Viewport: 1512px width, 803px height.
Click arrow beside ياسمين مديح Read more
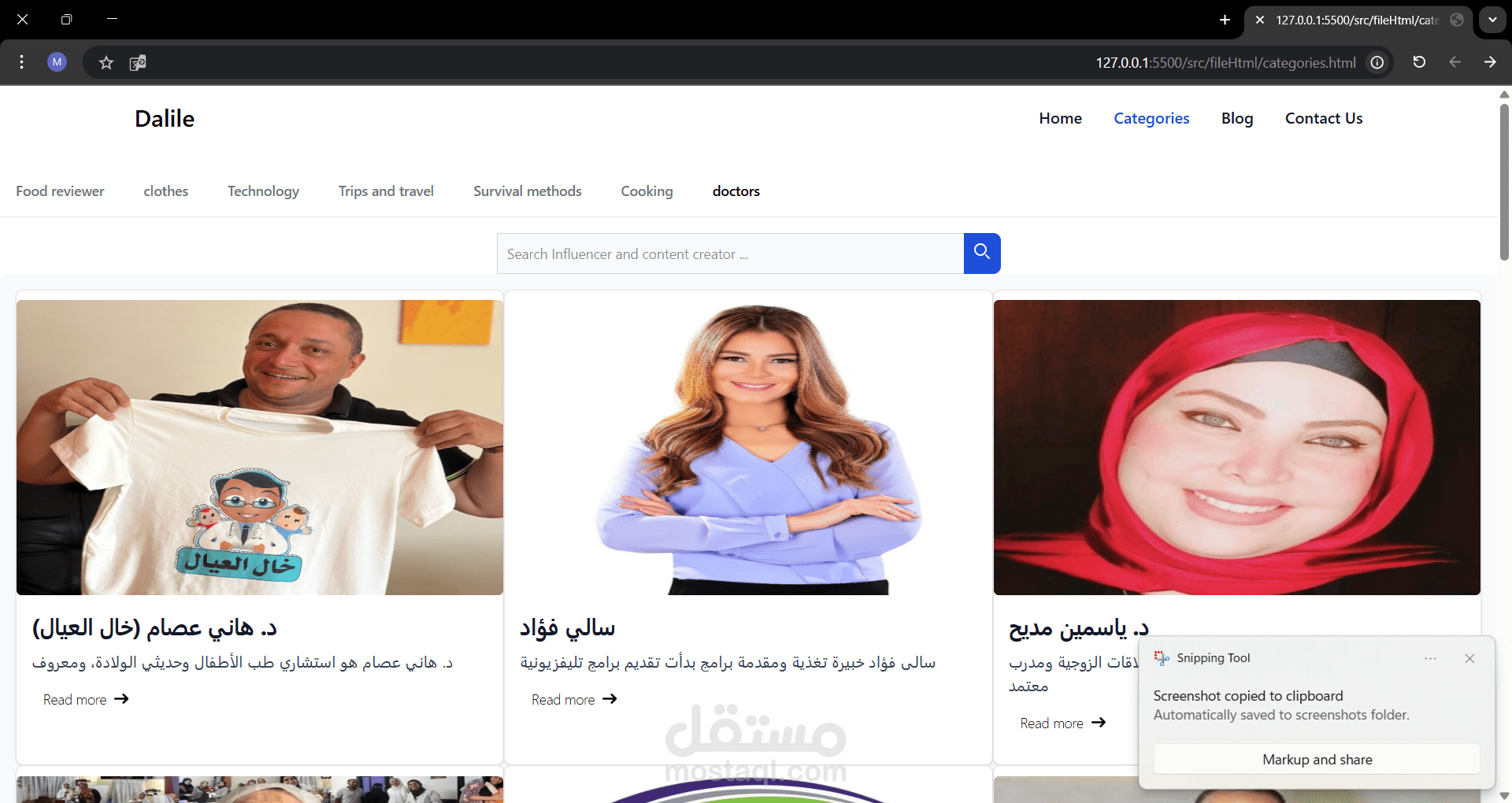click(1099, 723)
